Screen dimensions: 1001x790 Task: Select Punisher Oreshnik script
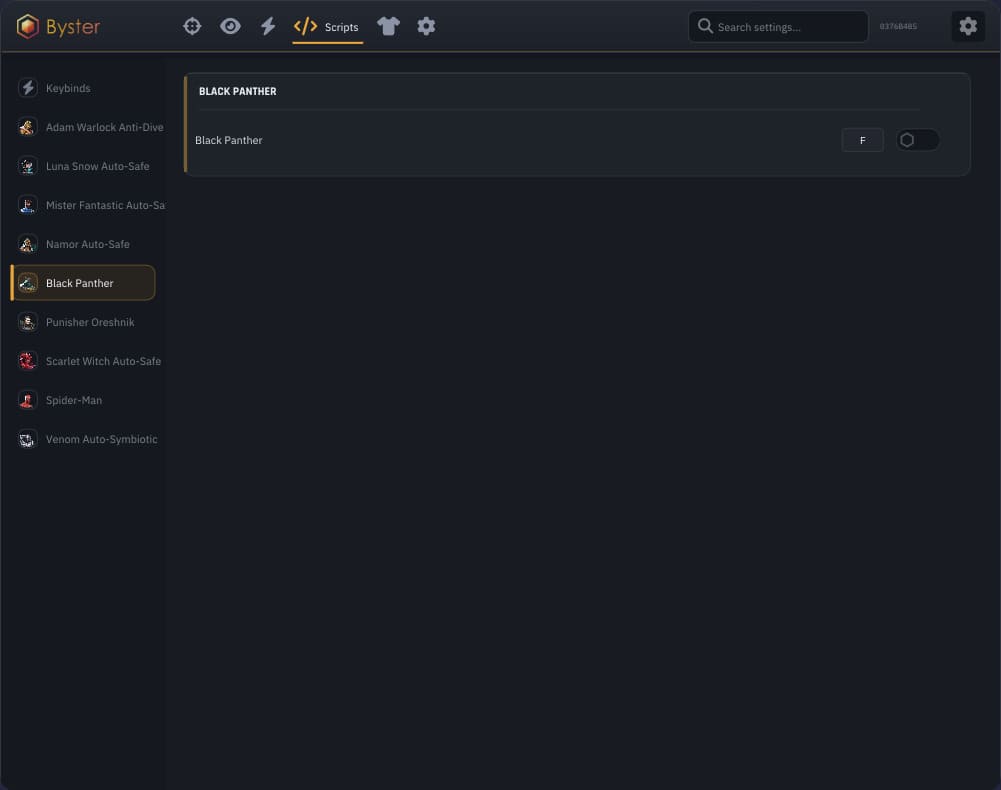83,322
